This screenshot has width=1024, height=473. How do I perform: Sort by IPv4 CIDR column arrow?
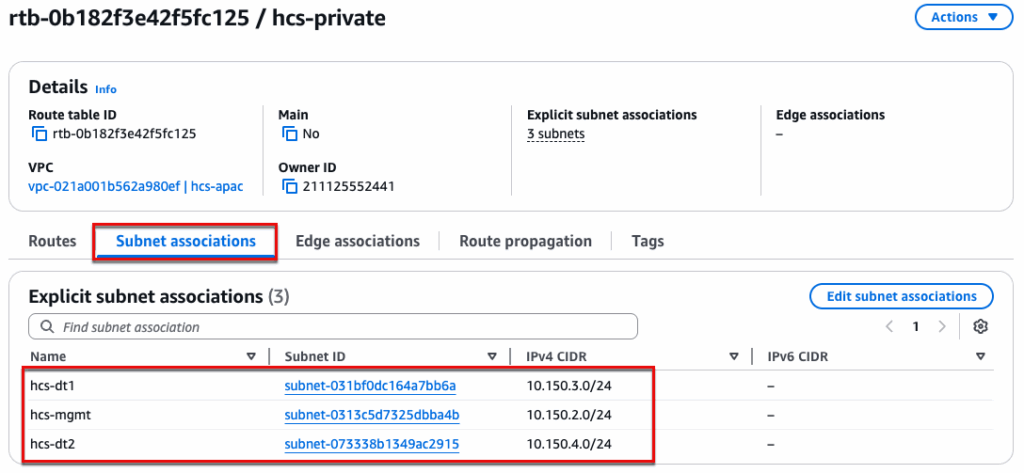coord(735,357)
